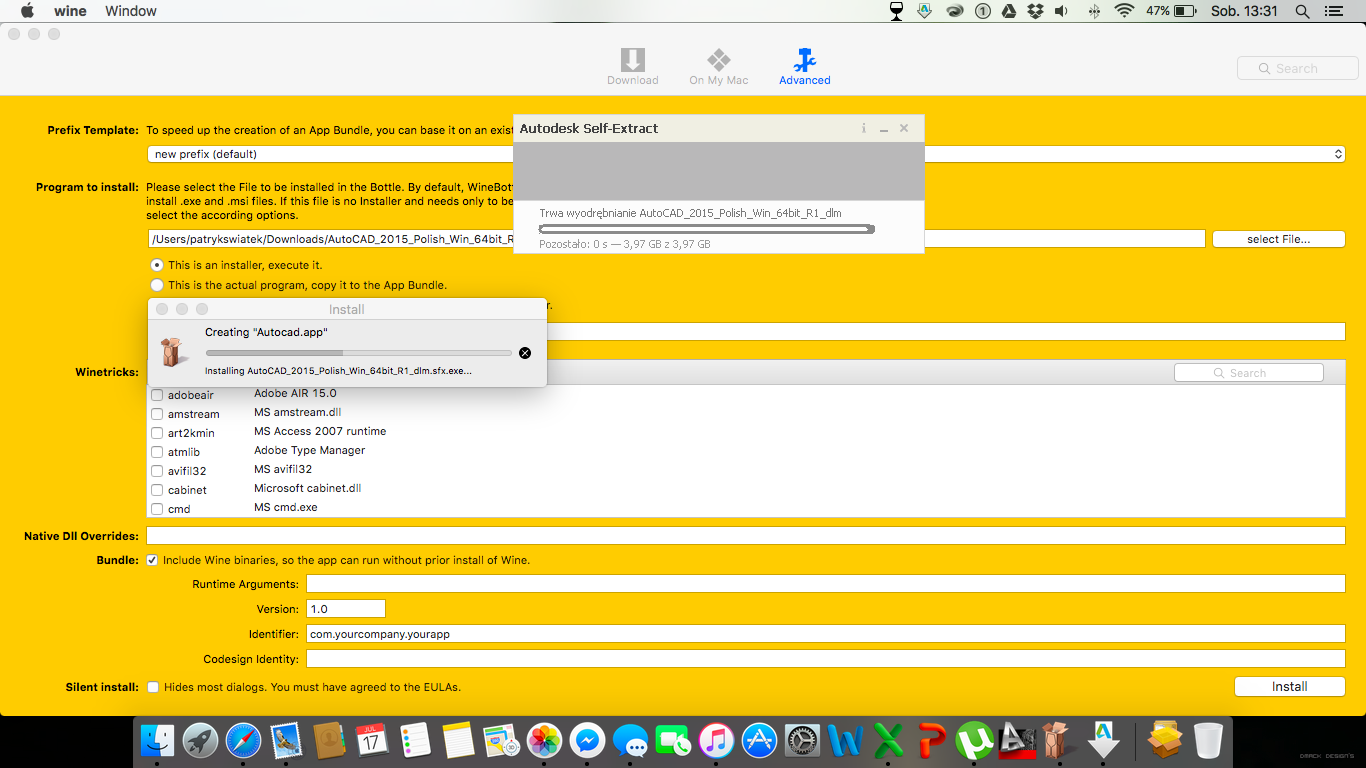Click 'MS Access 2007 runtime' row text
The image size is (1366, 768).
320,431
